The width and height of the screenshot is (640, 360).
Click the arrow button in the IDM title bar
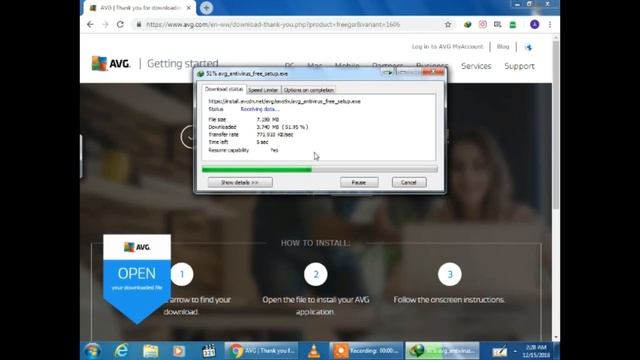point(387,73)
